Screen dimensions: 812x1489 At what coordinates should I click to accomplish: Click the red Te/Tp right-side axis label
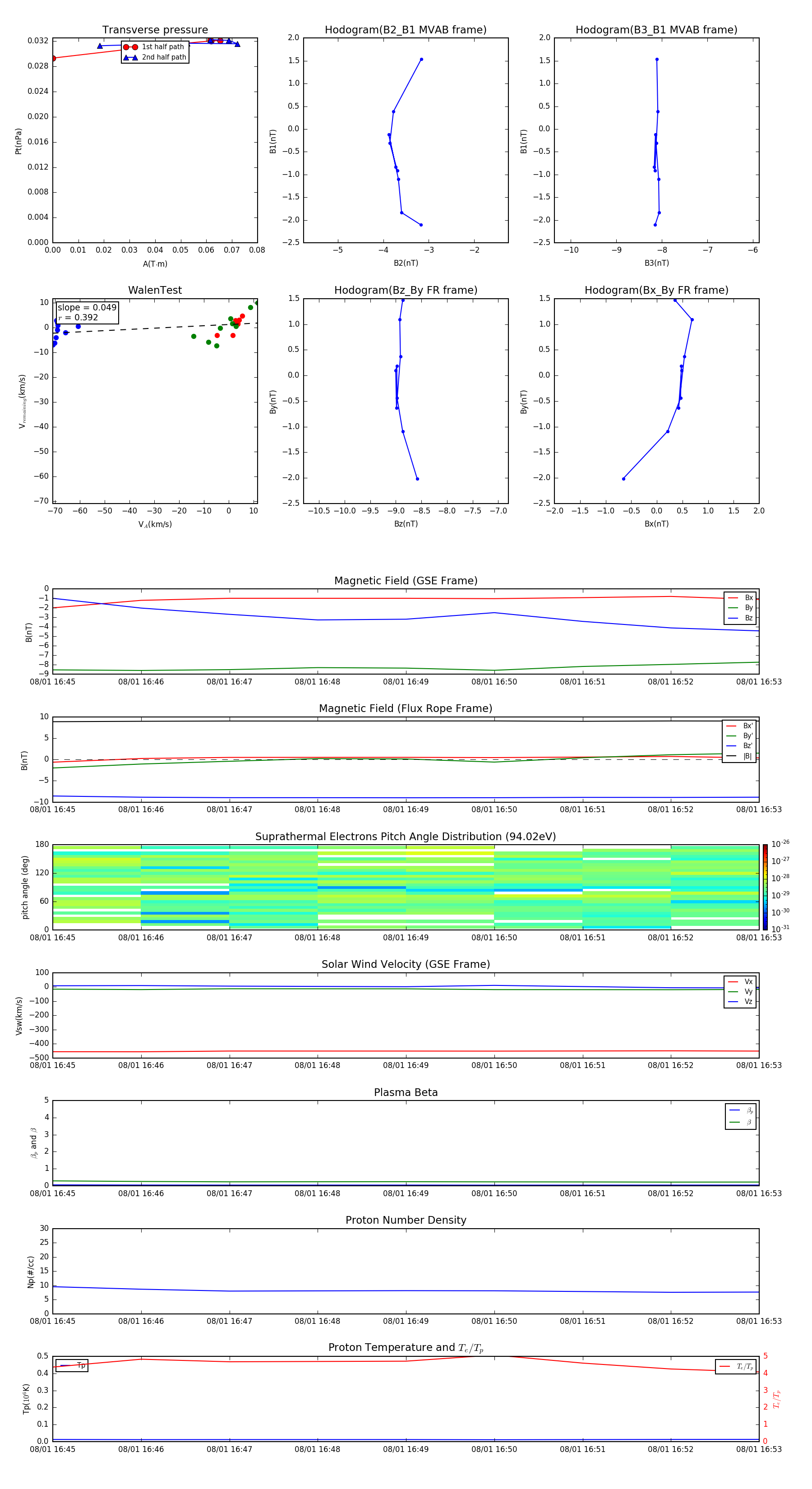pyautogui.click(x=776, y=1399)
